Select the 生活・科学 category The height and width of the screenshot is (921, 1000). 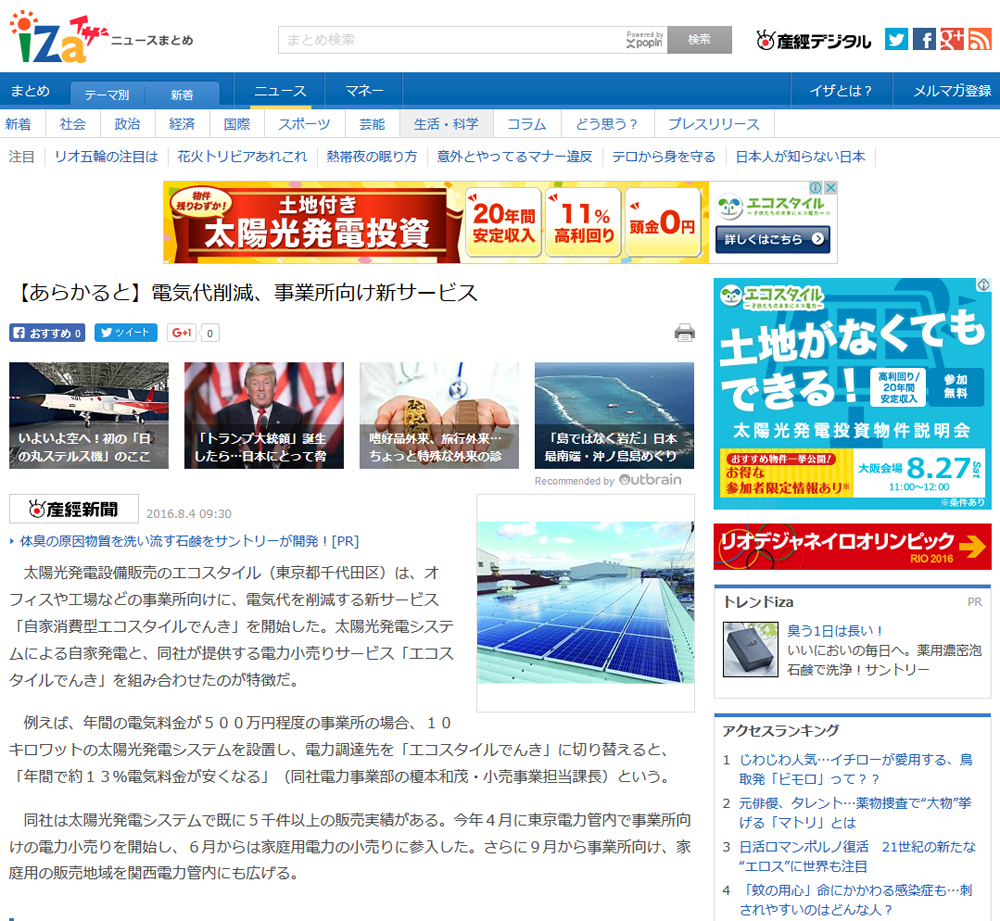[x=446, y=124]
